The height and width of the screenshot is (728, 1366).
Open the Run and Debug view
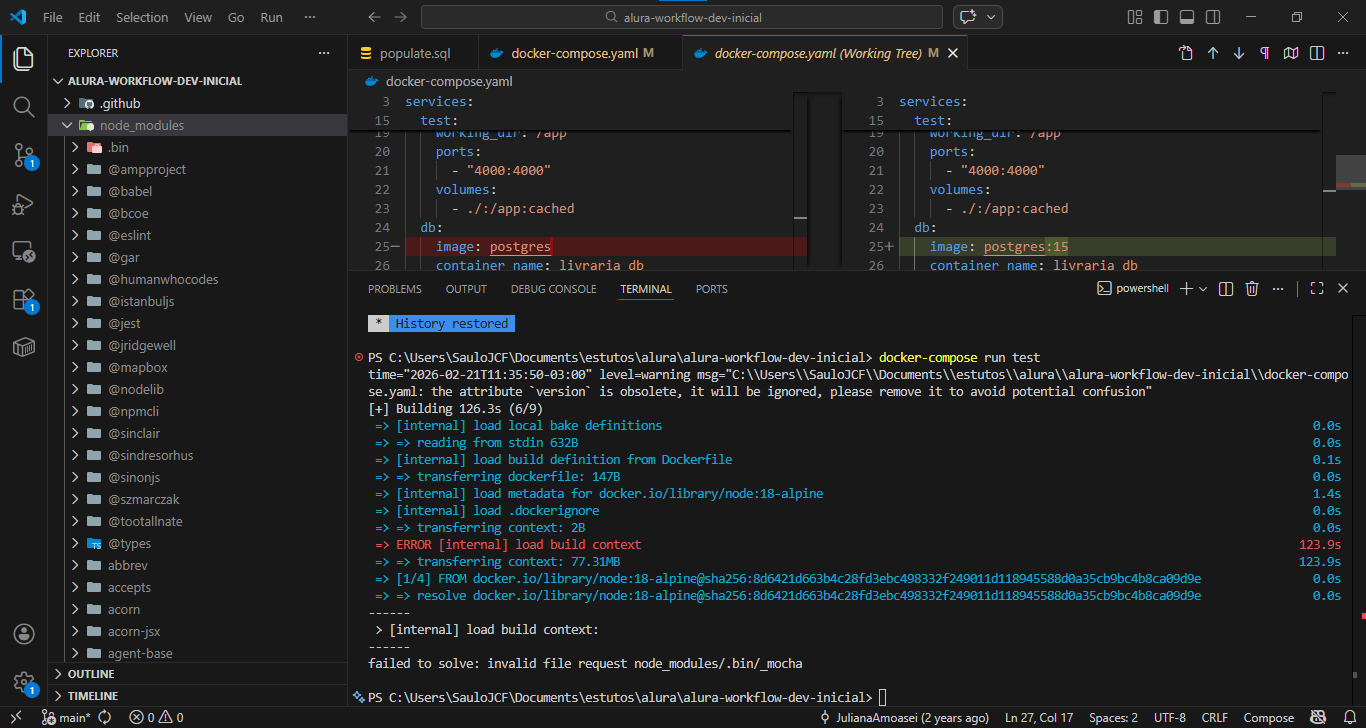(23, 204)
